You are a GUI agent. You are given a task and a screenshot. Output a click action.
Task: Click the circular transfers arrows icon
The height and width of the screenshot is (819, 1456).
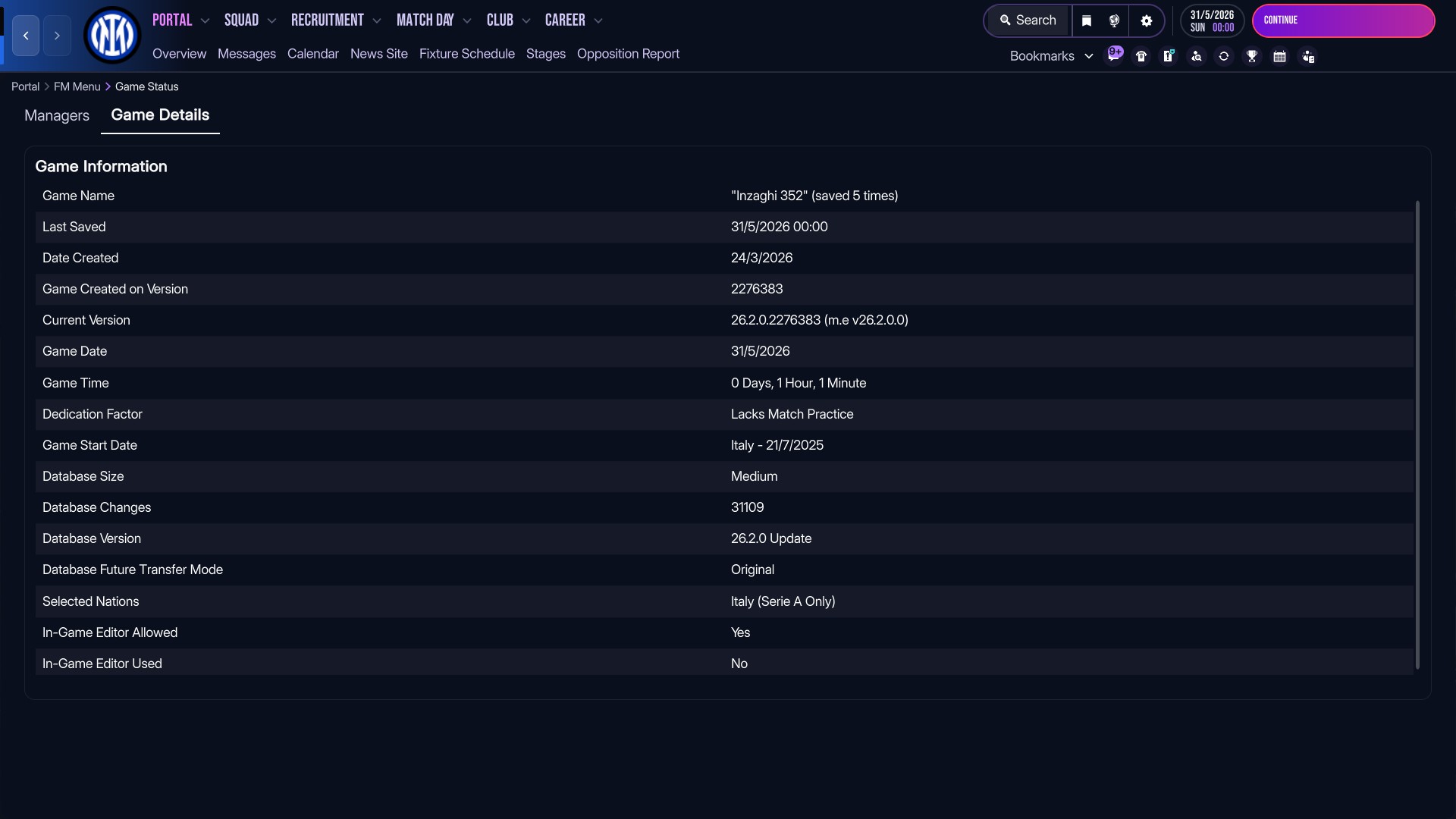(x=1224, y=56)
